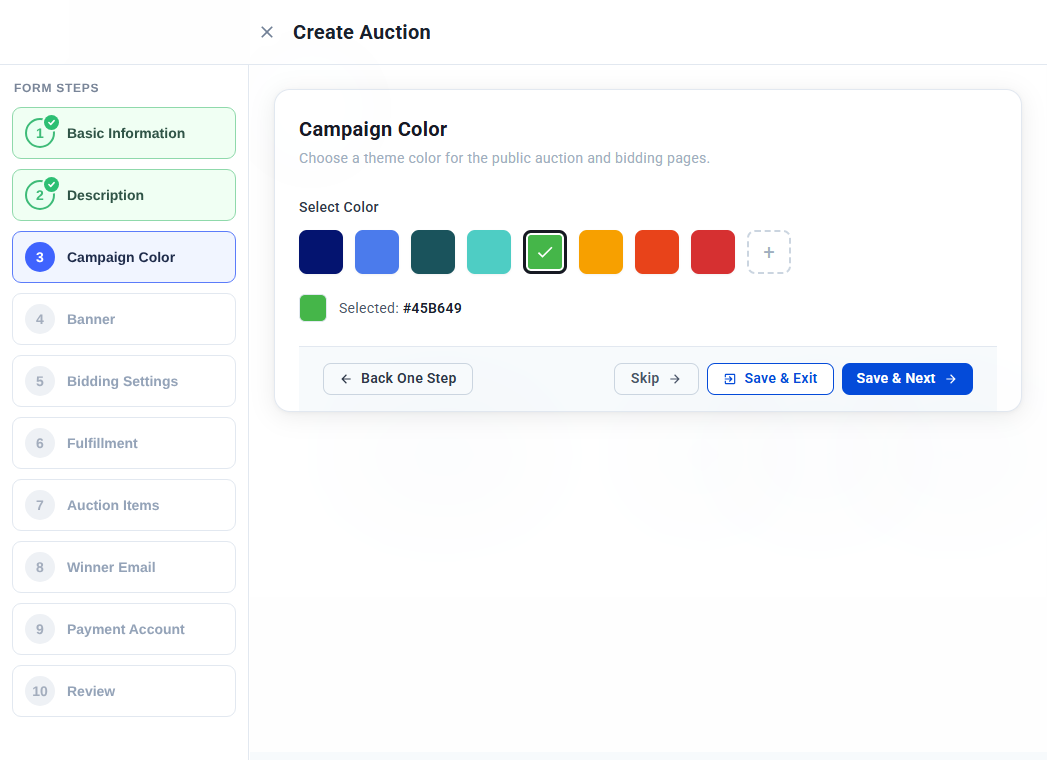
Task: Close the Create Auction form
Action: 266,32
